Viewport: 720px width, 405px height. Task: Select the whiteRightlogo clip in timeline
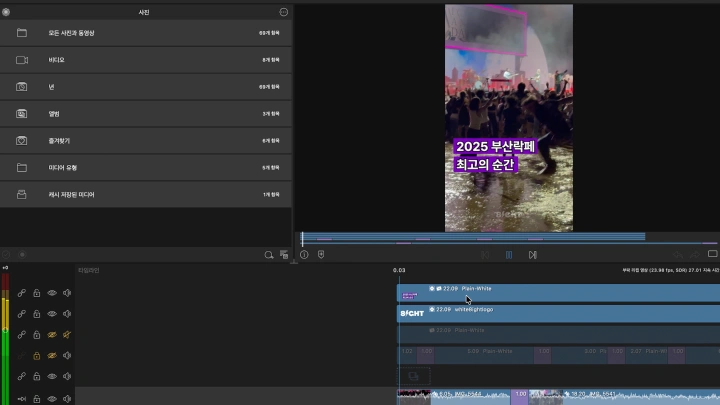(x=560, y=313)
